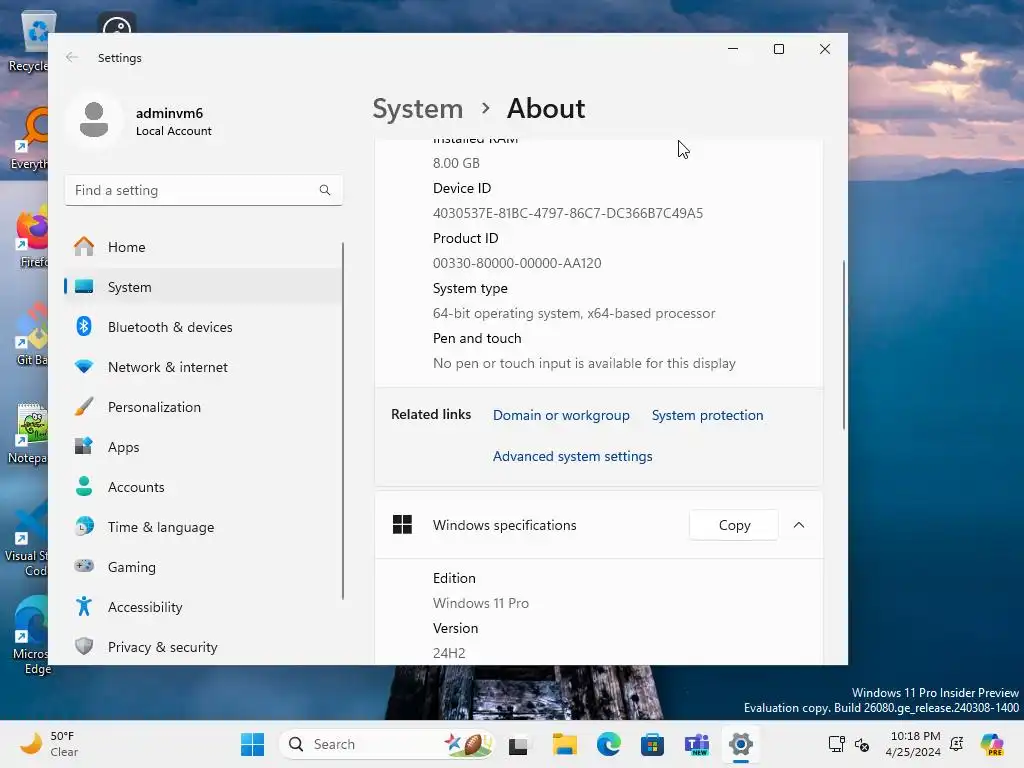Click the 24H2 version value
The image size is (1024, 768).
[x=449, y=653]
